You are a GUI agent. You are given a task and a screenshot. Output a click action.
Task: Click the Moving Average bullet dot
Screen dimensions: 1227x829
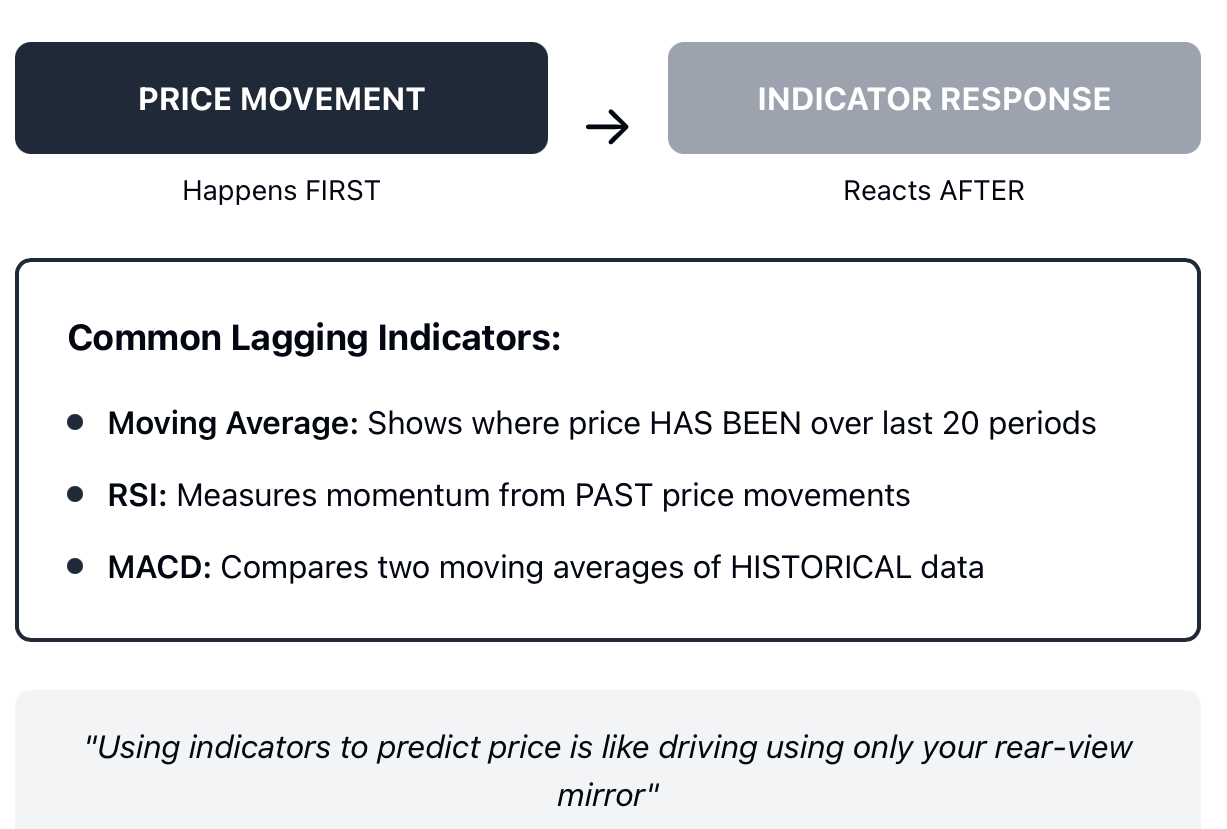click(75, 422)
